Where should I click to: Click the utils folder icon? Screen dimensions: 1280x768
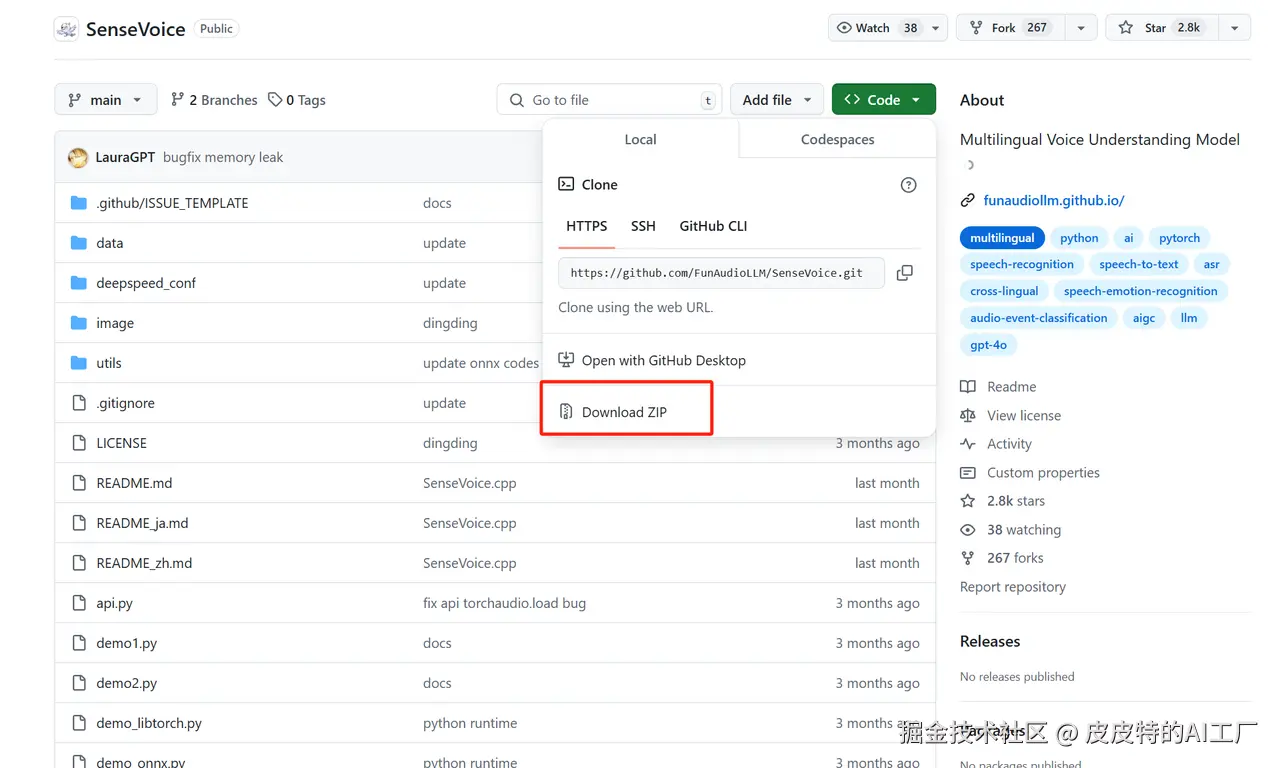click(x=79, y=363)
